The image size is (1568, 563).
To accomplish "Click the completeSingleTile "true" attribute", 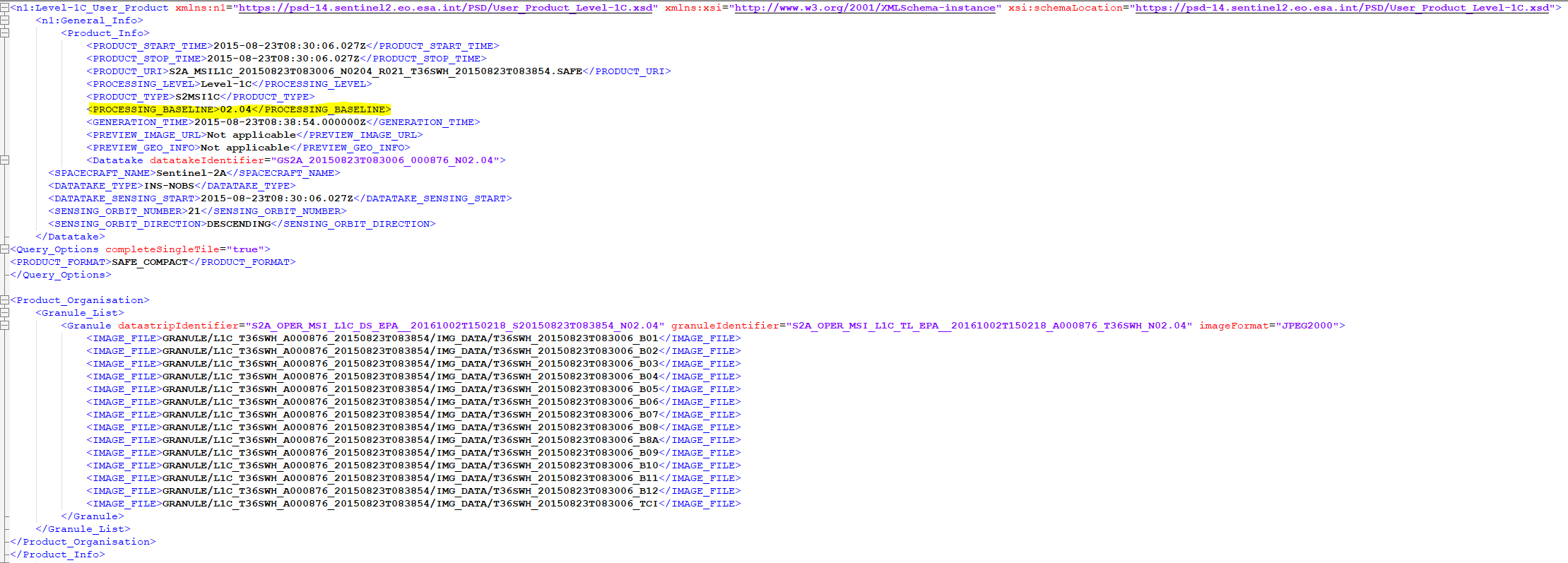I will [x=245, y=249].
